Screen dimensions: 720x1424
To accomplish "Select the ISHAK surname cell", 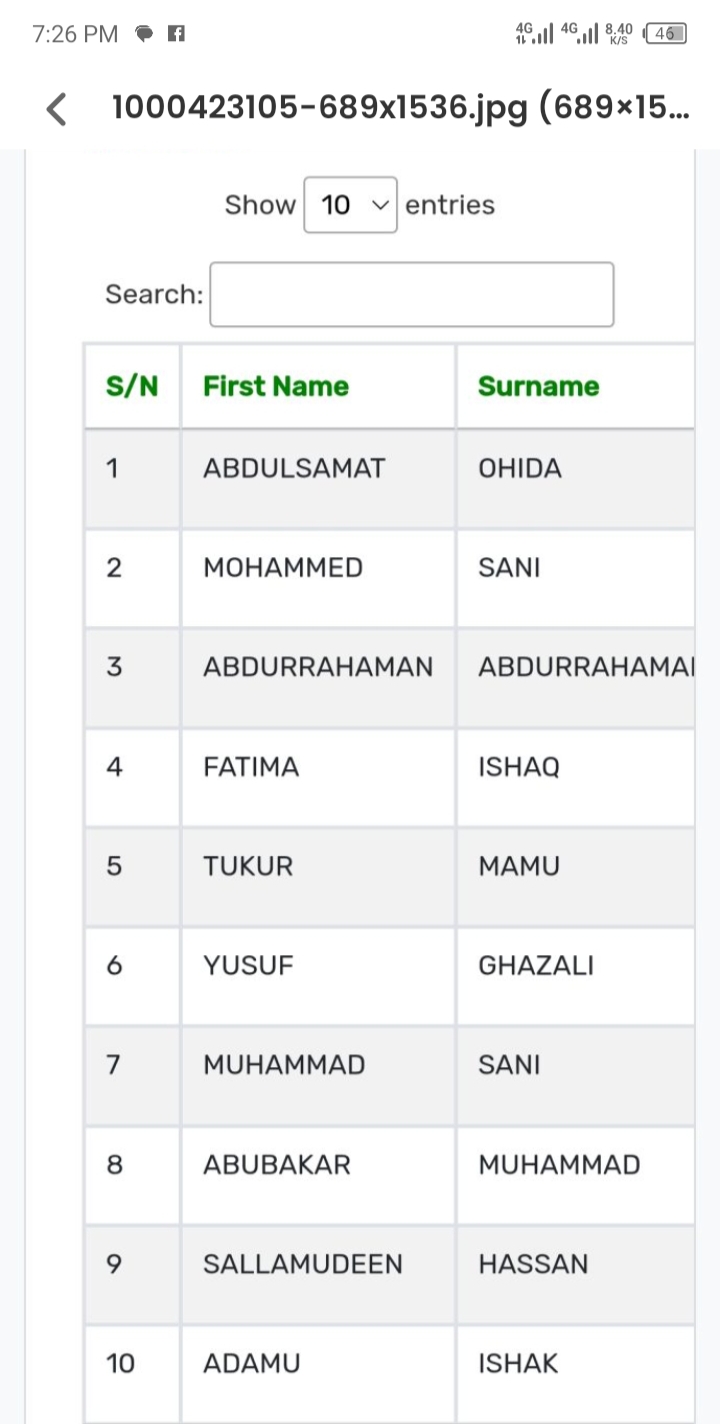I will [518, 1363].
